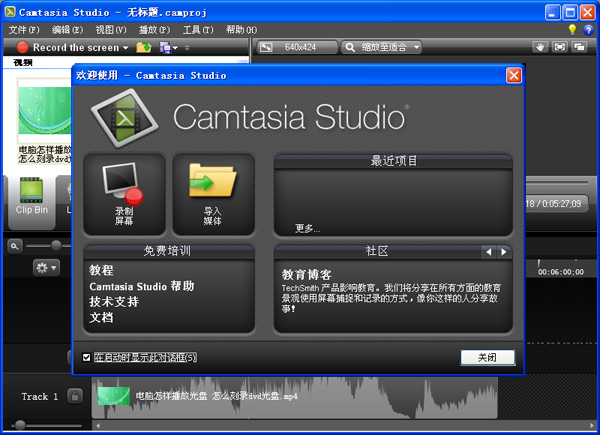Open the 视图(V) menu
The width and height of the screenshot is (600, 435).
pos(111,29)
